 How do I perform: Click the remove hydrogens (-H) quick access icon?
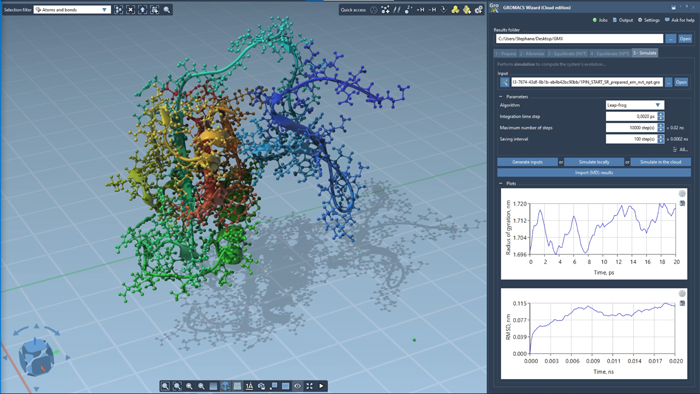432,9
